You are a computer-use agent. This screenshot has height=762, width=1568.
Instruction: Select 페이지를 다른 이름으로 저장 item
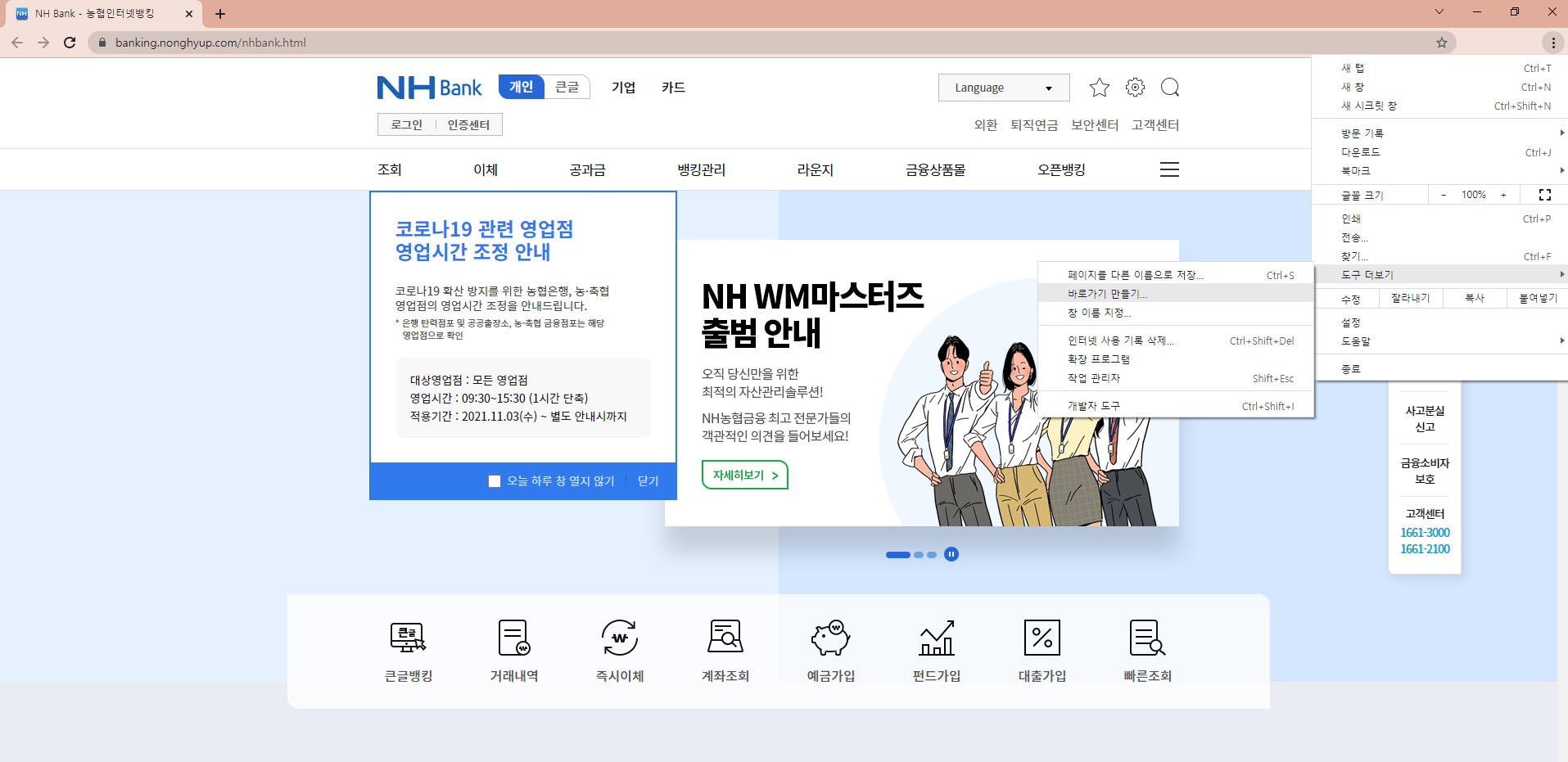tap(1176, 275)
